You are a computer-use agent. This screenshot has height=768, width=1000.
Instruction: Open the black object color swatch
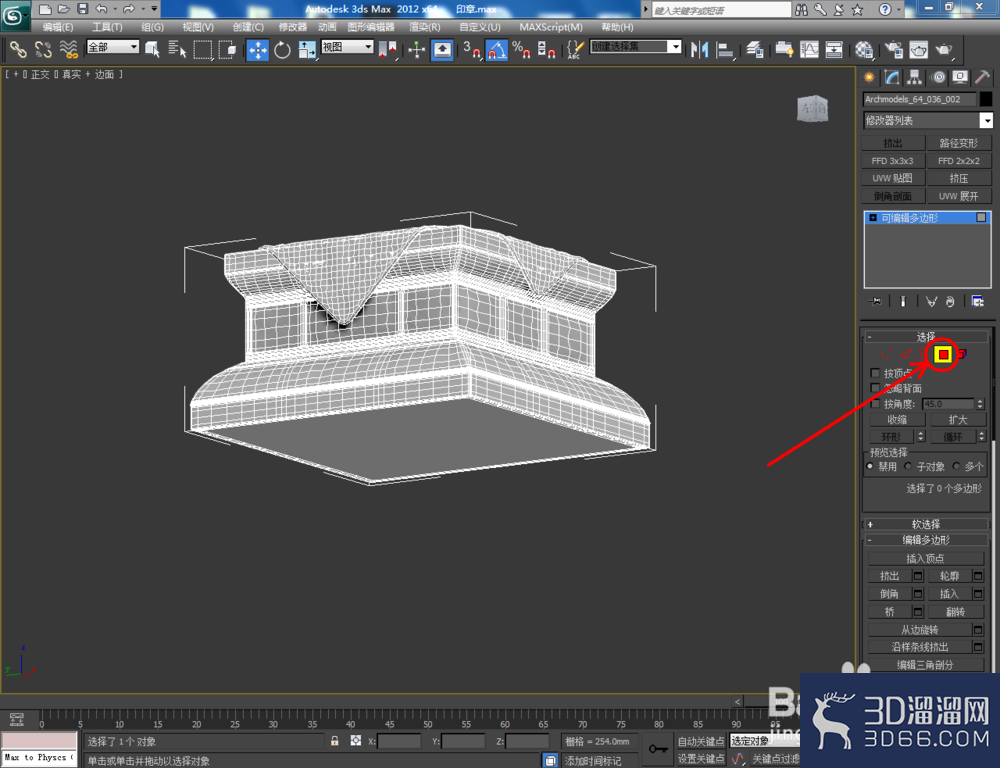point(986,99)
